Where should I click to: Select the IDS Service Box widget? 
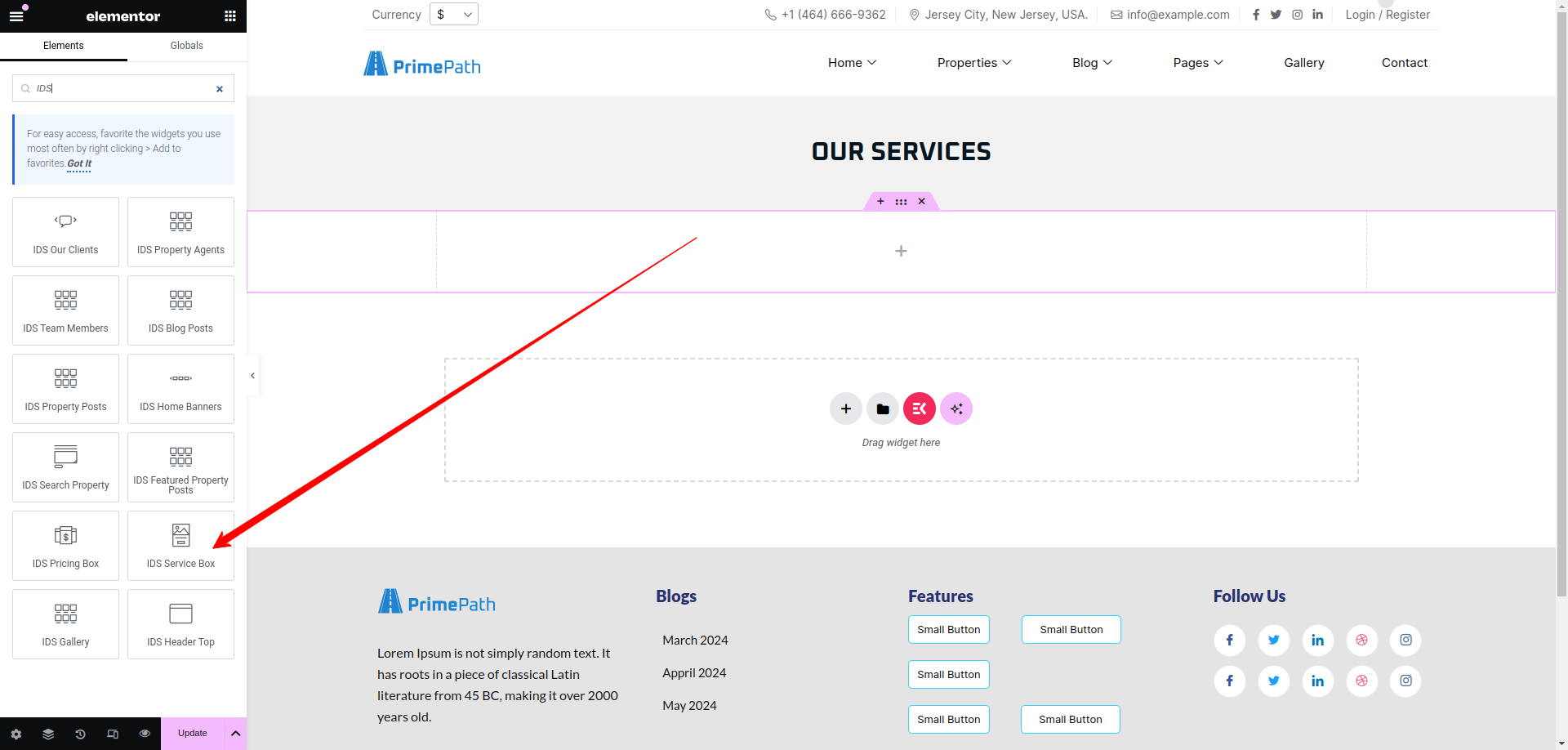[x=180, y=546]
